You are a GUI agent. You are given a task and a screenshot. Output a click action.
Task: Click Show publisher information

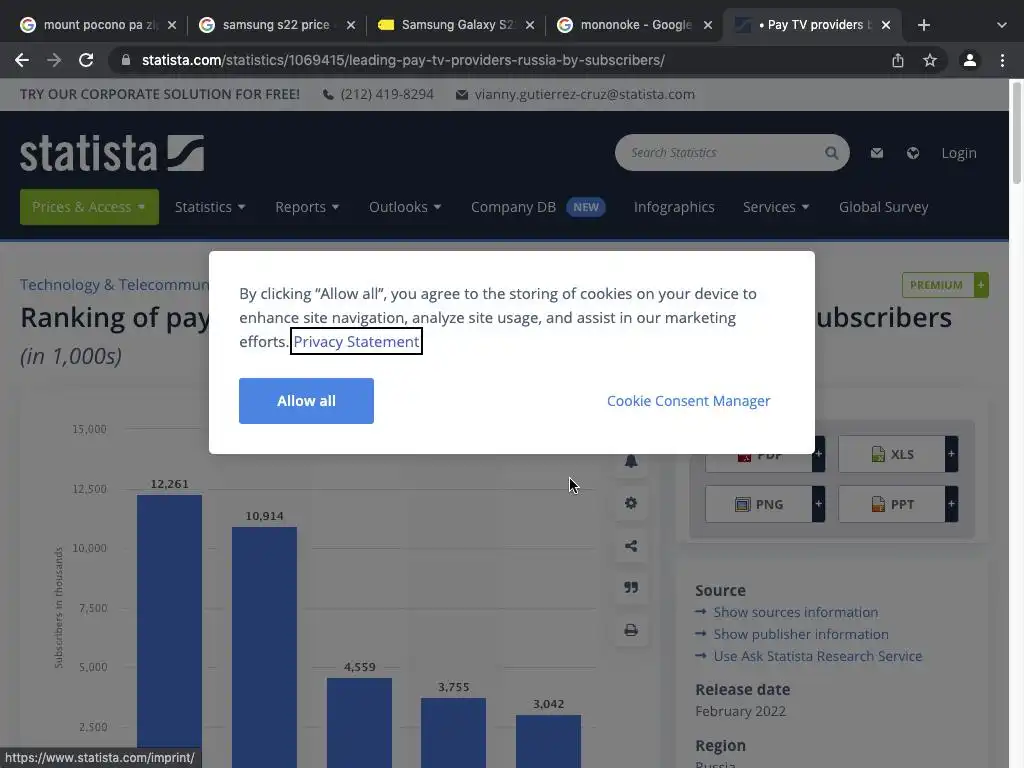(x=801, y=634)
